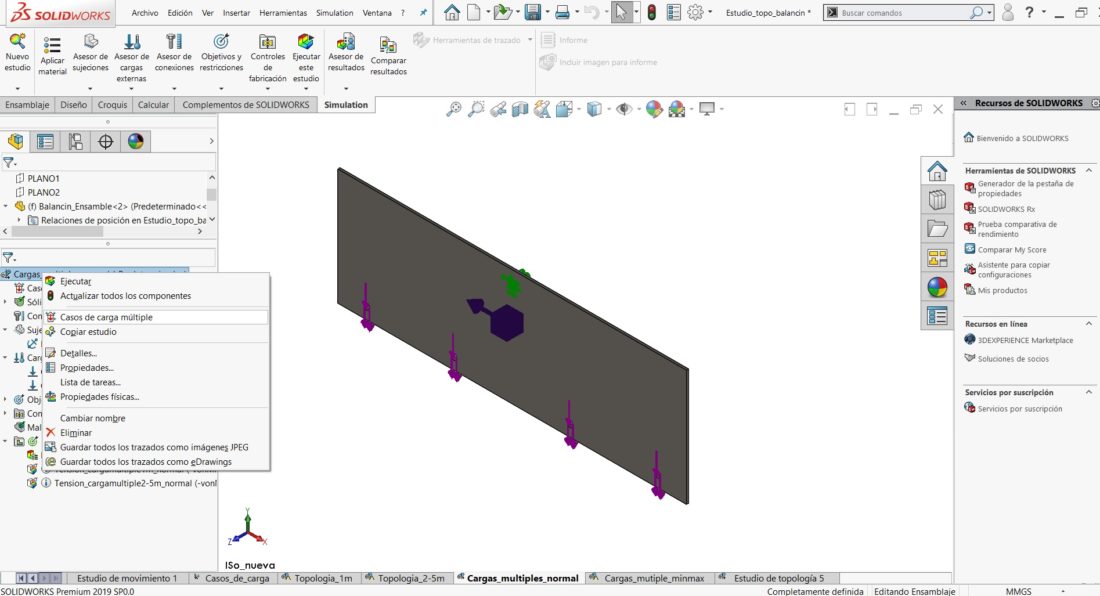The image size is (1100, 596).
Task: Select the DisplayManager color sphere tab
Action: (x=135, y=142)
